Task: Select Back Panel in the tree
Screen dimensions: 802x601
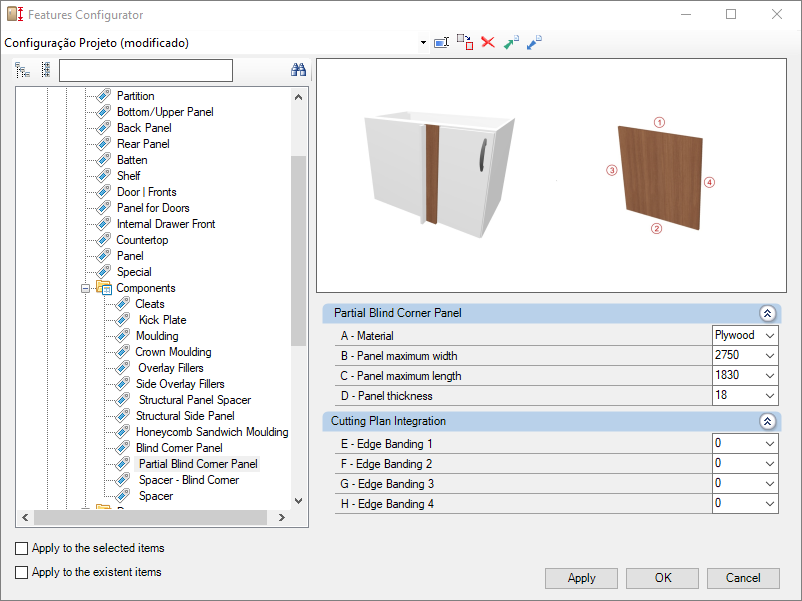Action: point(144,128)
